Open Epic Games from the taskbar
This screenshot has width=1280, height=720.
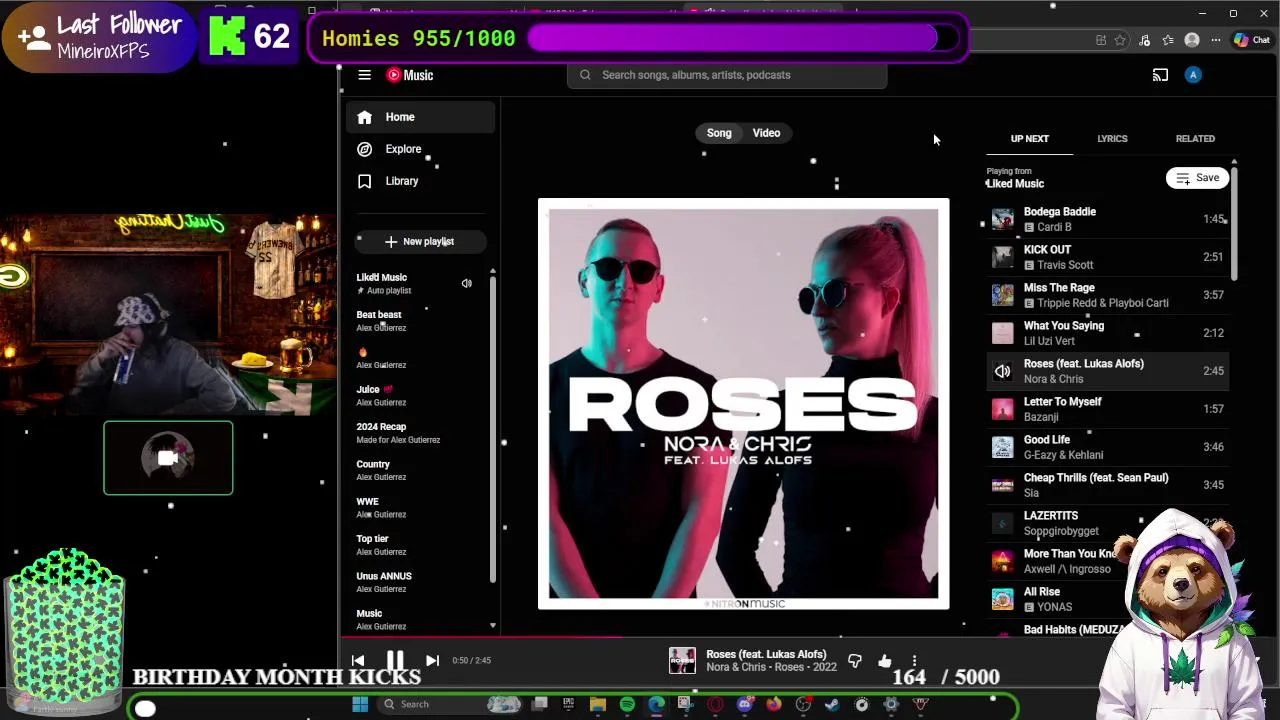(x=568, y=704)
